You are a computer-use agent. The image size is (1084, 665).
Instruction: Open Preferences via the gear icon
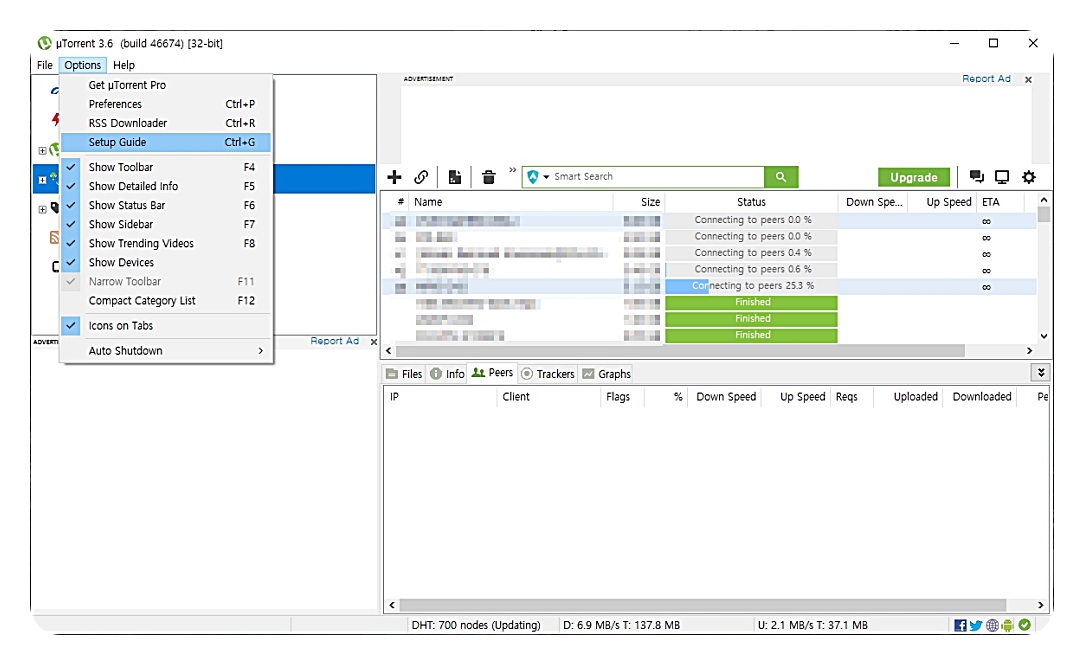coord(1029,177)
